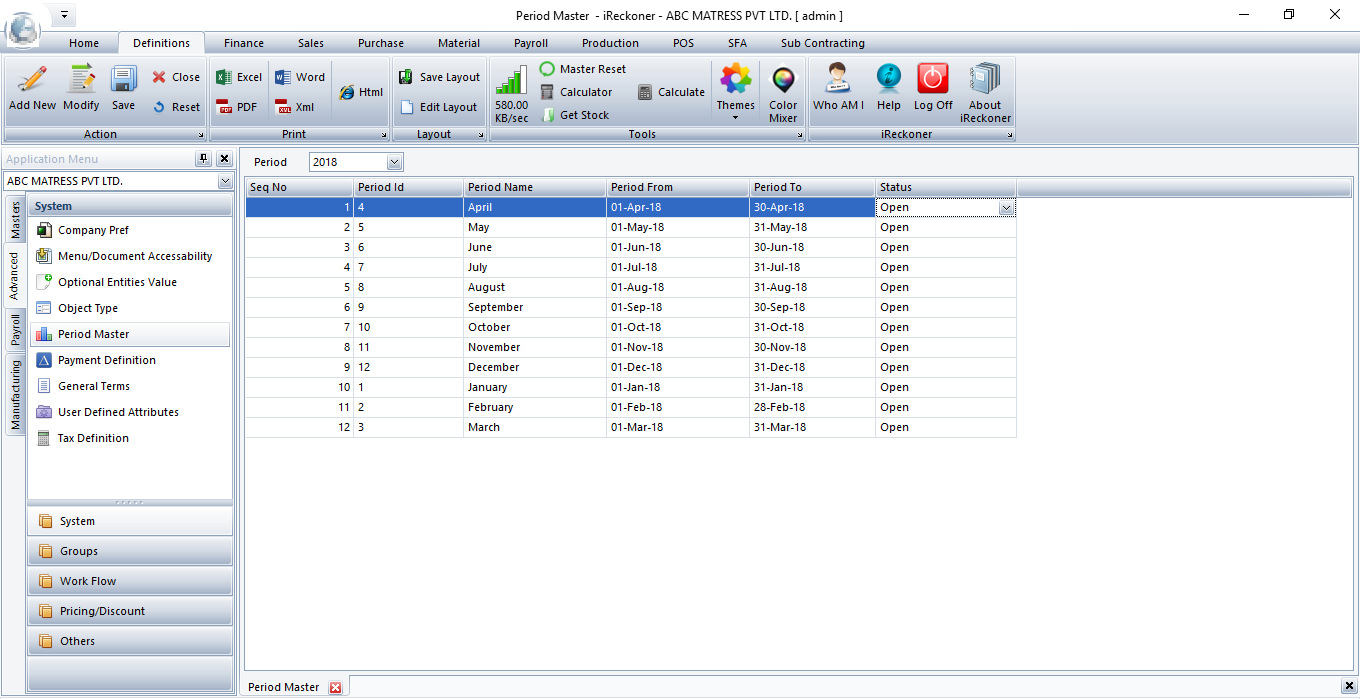Switch to the Finance ribbon tab
This screenshot has width=1360, height=699.
[x=244, y=43]
